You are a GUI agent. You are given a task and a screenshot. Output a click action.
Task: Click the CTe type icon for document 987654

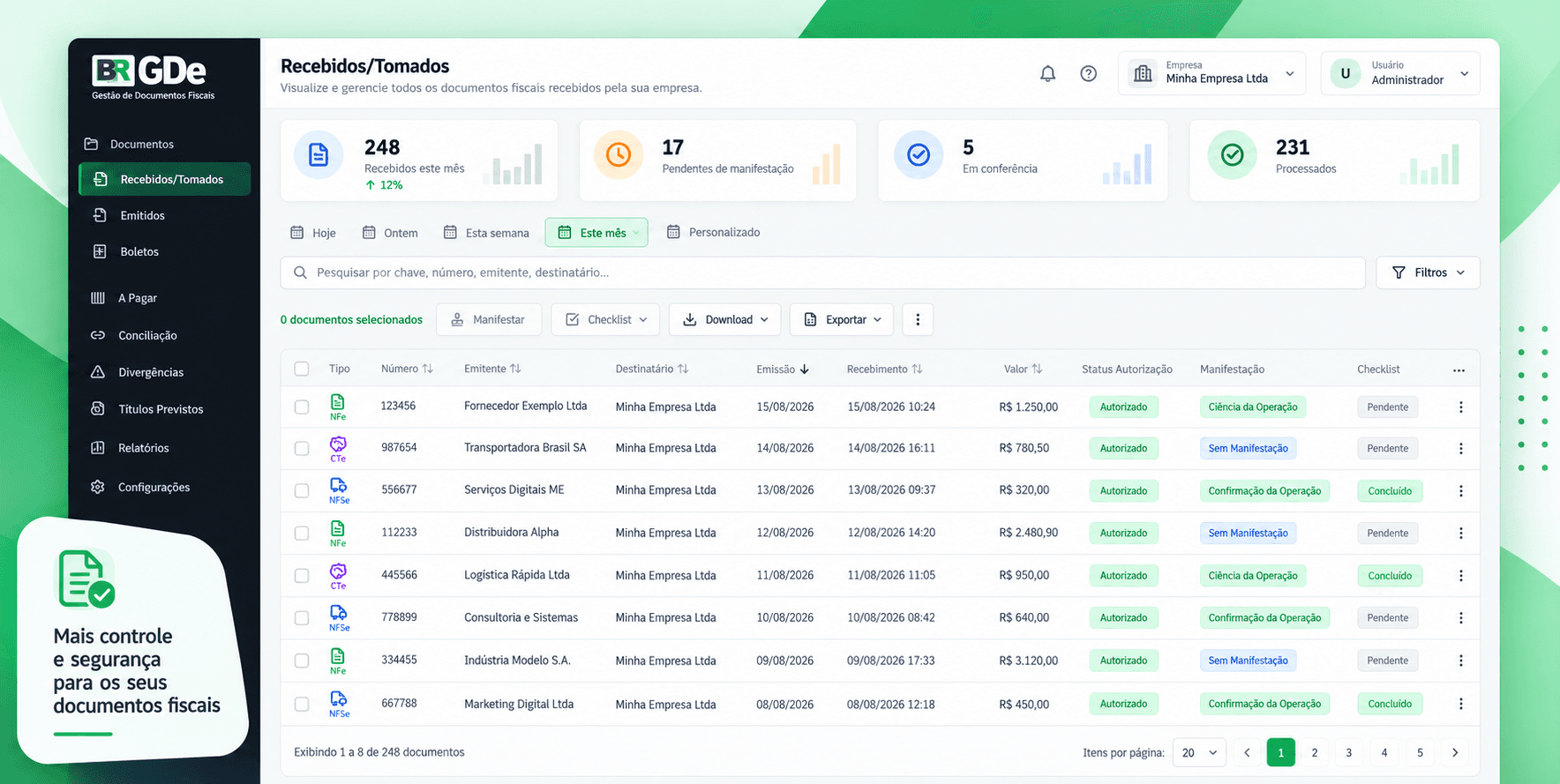pos(338,449)
